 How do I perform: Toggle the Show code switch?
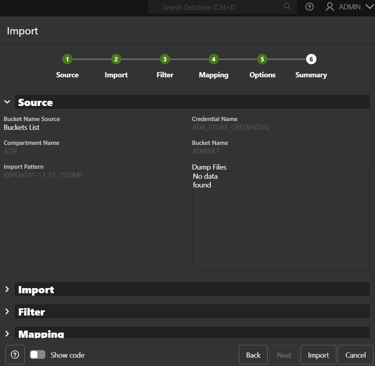click(x=38, y=355)
